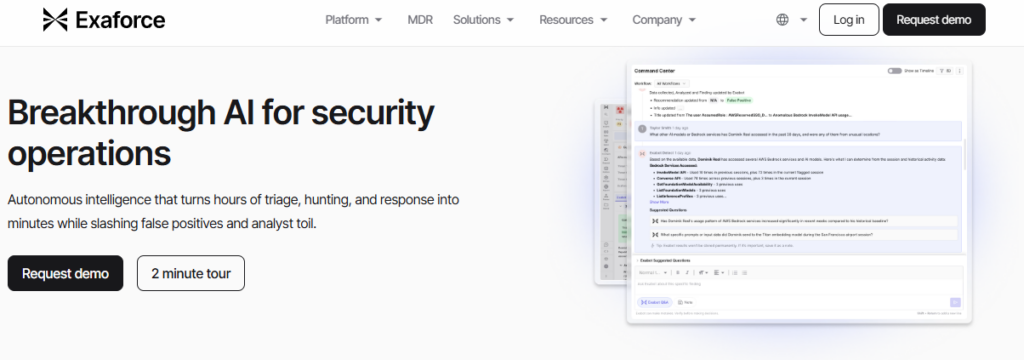Viewport: 1024px width, 360px height.
Task: Click the Exabot Q&A button
Action: (x=654, y=303)
